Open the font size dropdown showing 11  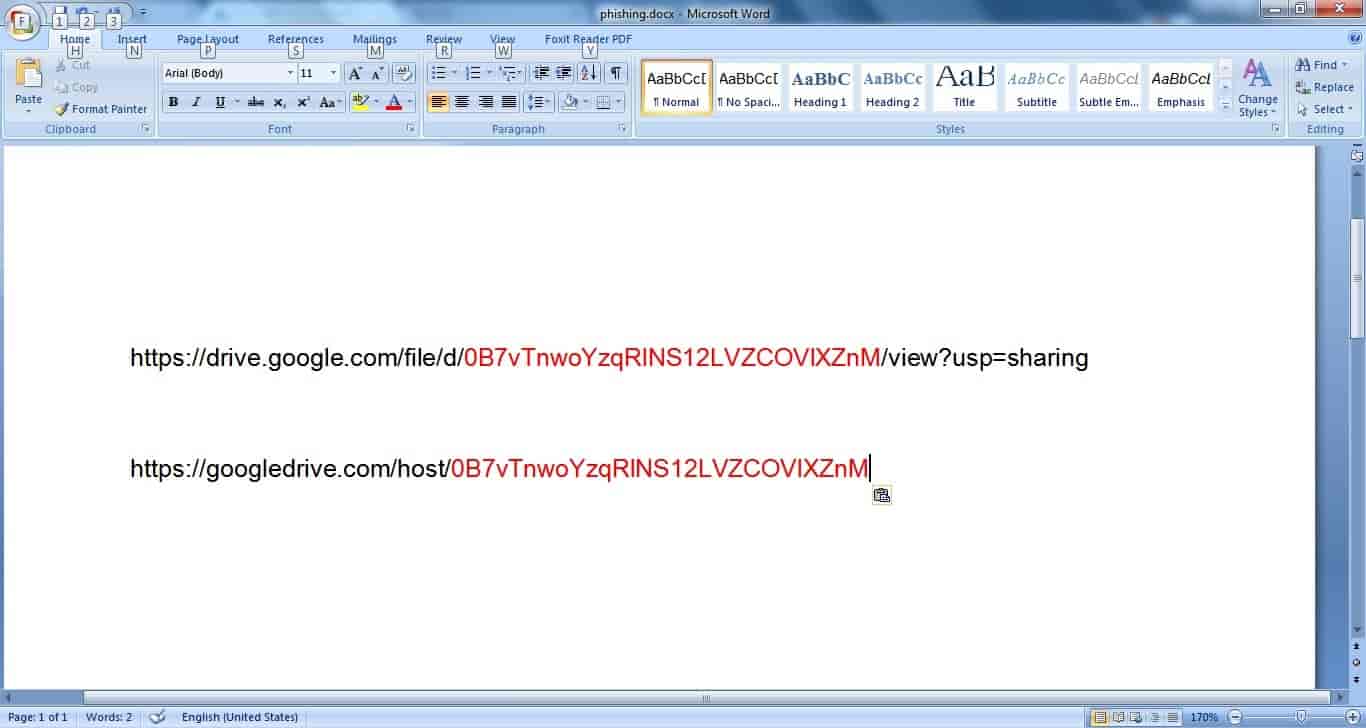(333, 73)
